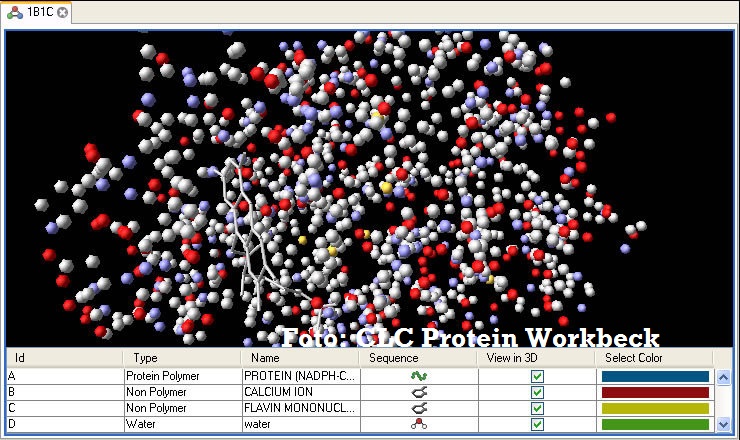
Task: Select the water row name cell
Action: pyautogui.click(x=298, y=424)
